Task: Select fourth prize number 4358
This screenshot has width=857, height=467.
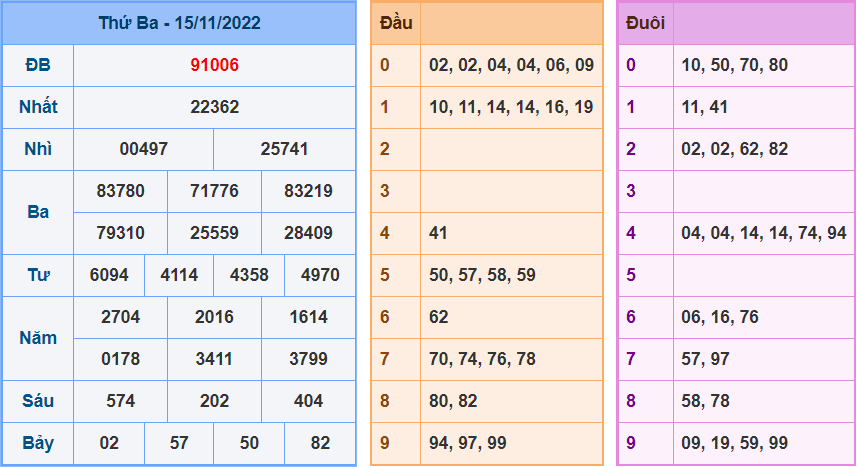Action: pyautogui.click(x=249, y=275)
